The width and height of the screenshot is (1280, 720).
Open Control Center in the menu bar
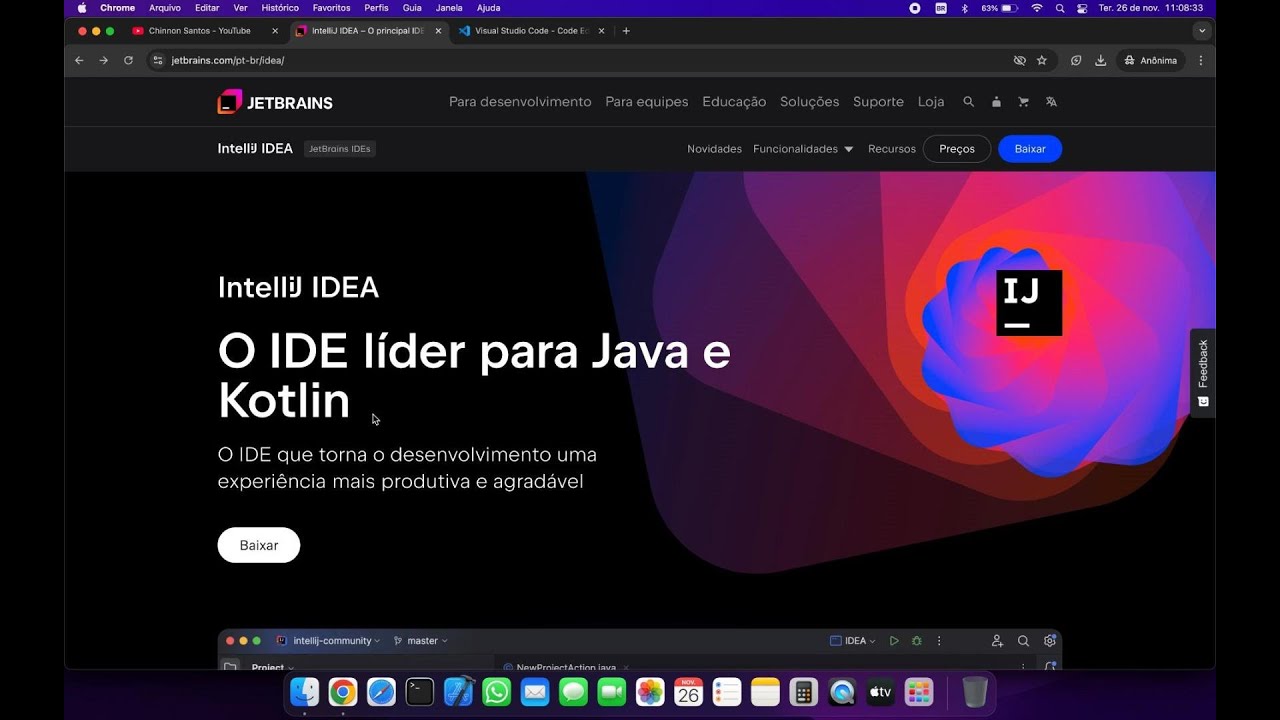(1082, 8)
